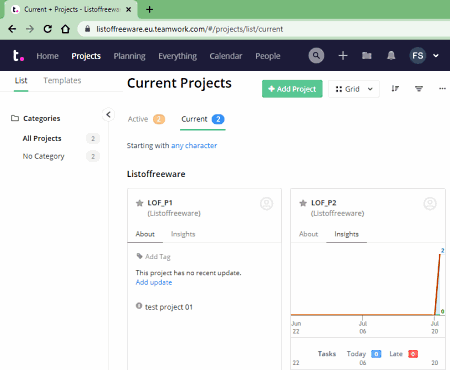Select All Projects category
This screenshot has width=450, height=370.
(42, 138)
